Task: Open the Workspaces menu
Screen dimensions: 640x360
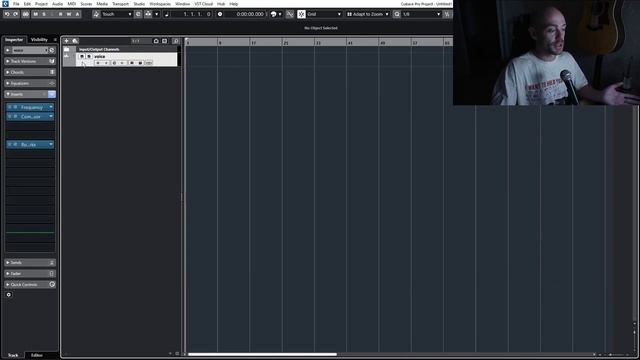Action: [160, 4]
